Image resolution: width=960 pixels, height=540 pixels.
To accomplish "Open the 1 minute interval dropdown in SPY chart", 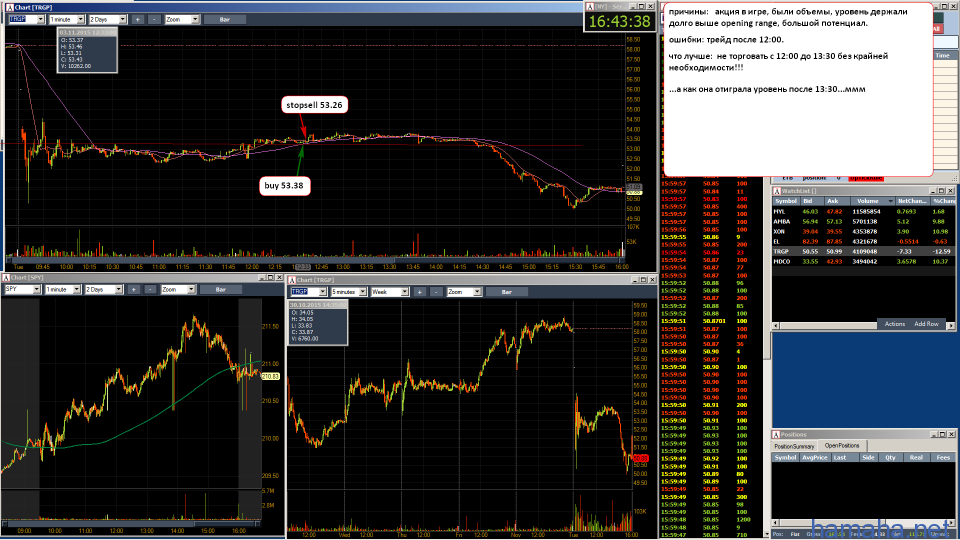I will pos(77,290).
